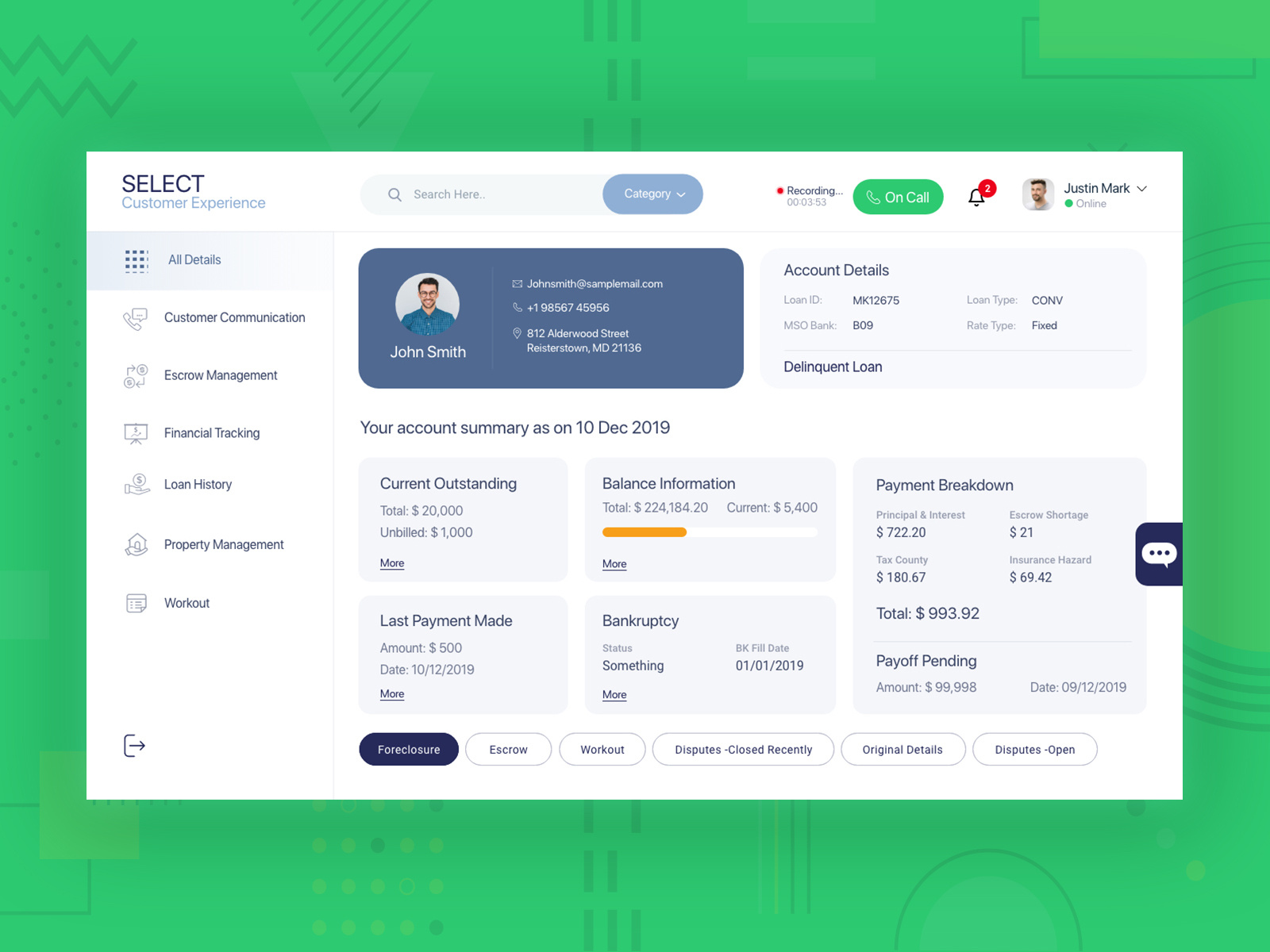
Task: Select the Original Details tab
Action: coord(902,749)
